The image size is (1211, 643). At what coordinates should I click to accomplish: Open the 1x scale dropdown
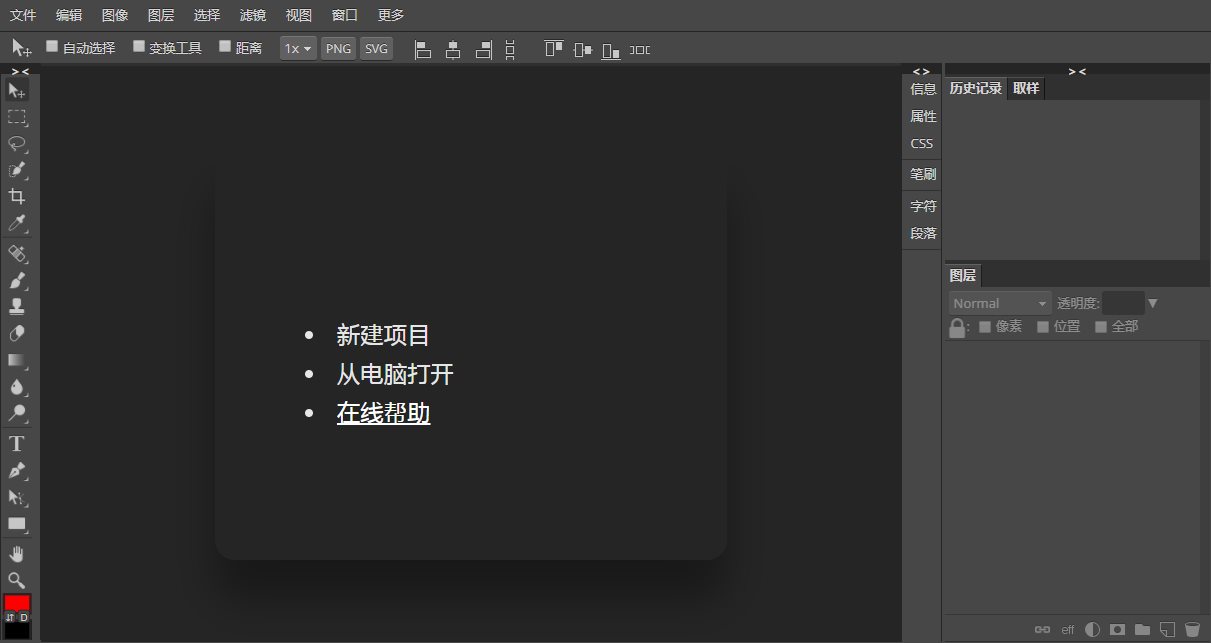tap(298, 48)
